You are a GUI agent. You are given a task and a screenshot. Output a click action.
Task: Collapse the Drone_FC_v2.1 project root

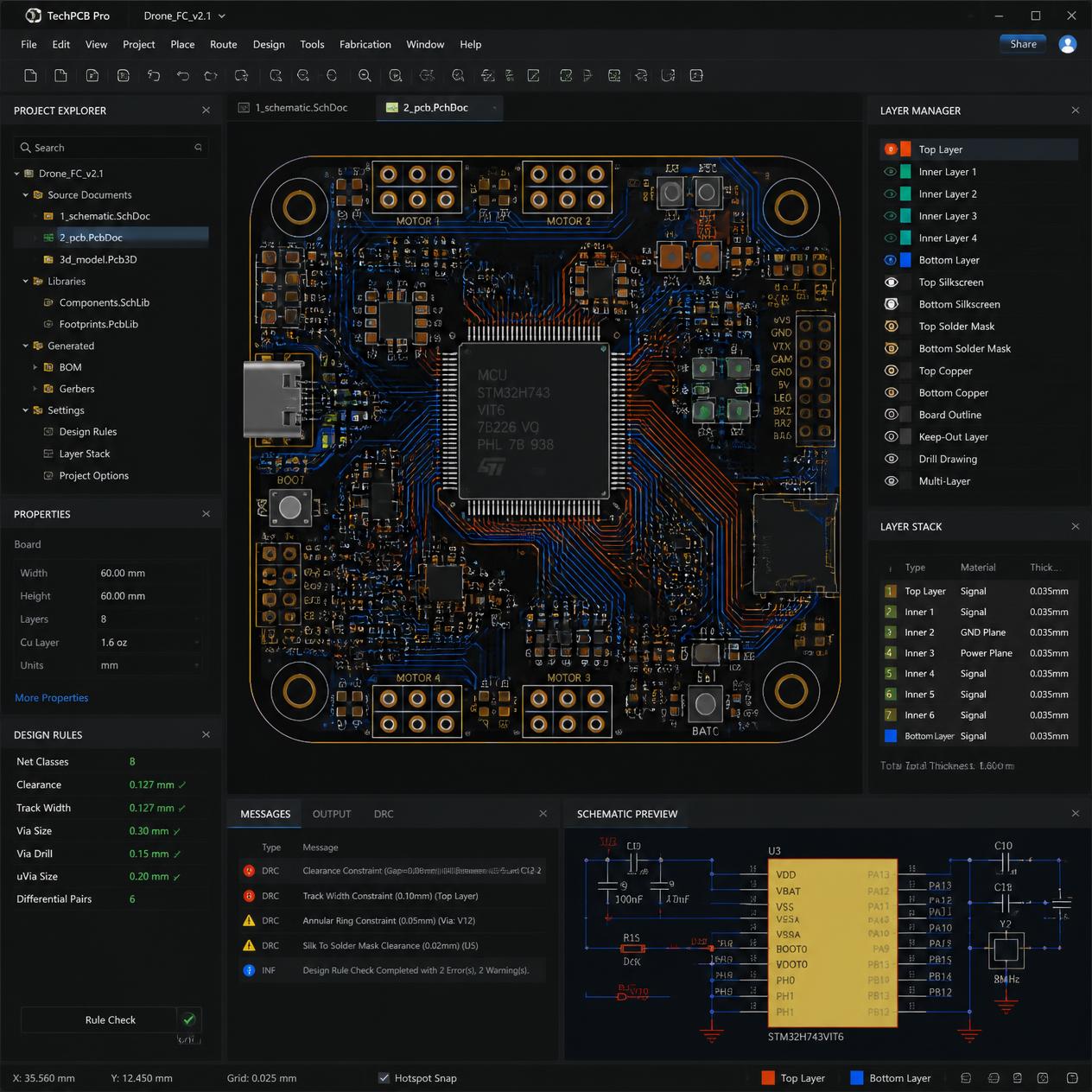[16, 174]
